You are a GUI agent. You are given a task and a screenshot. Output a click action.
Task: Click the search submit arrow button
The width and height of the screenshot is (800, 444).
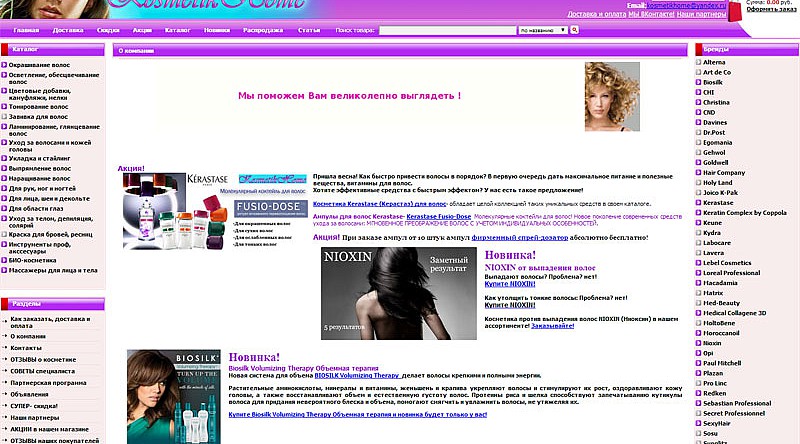[575, 31]
